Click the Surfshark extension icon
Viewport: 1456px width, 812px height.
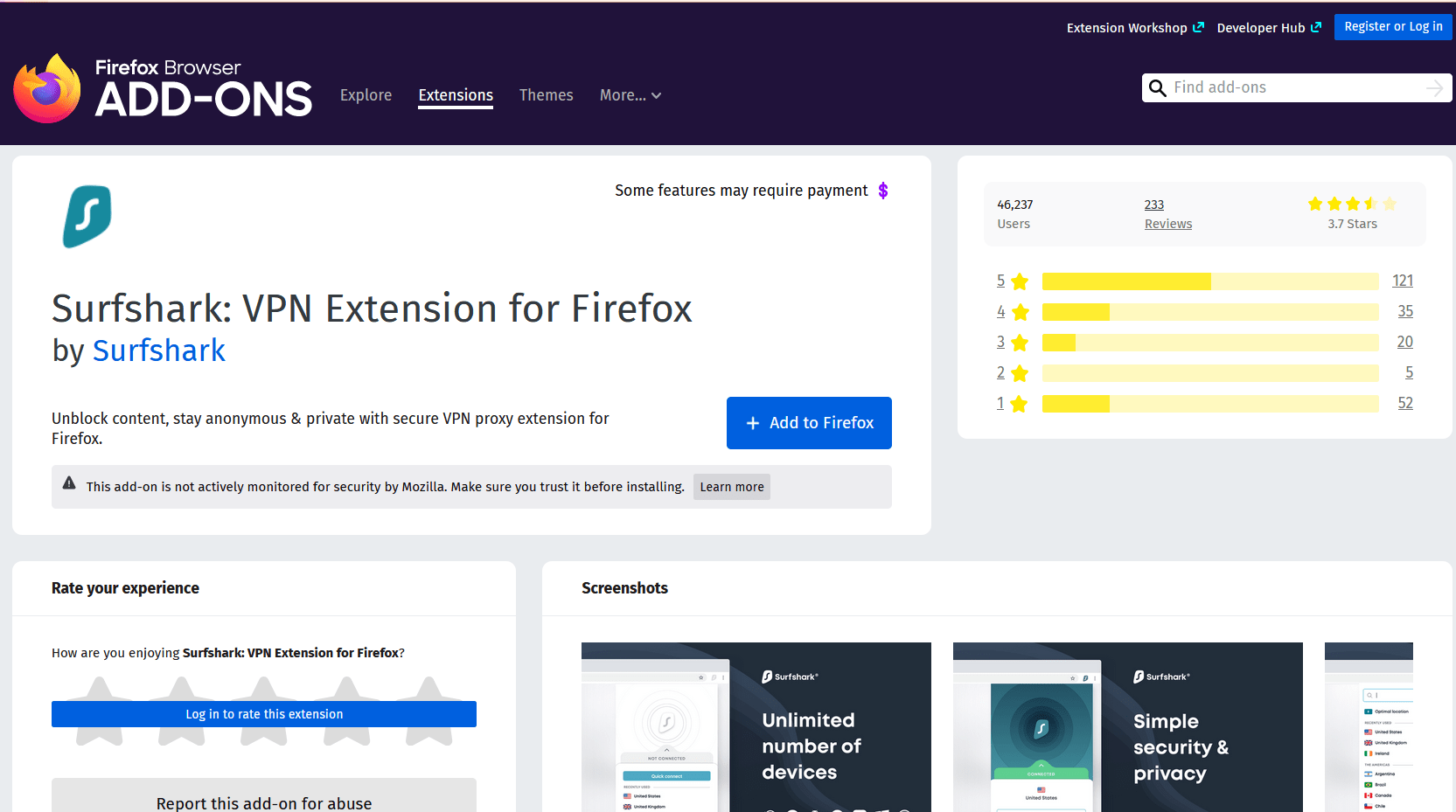pyautogui.click(x=87, y=216)
